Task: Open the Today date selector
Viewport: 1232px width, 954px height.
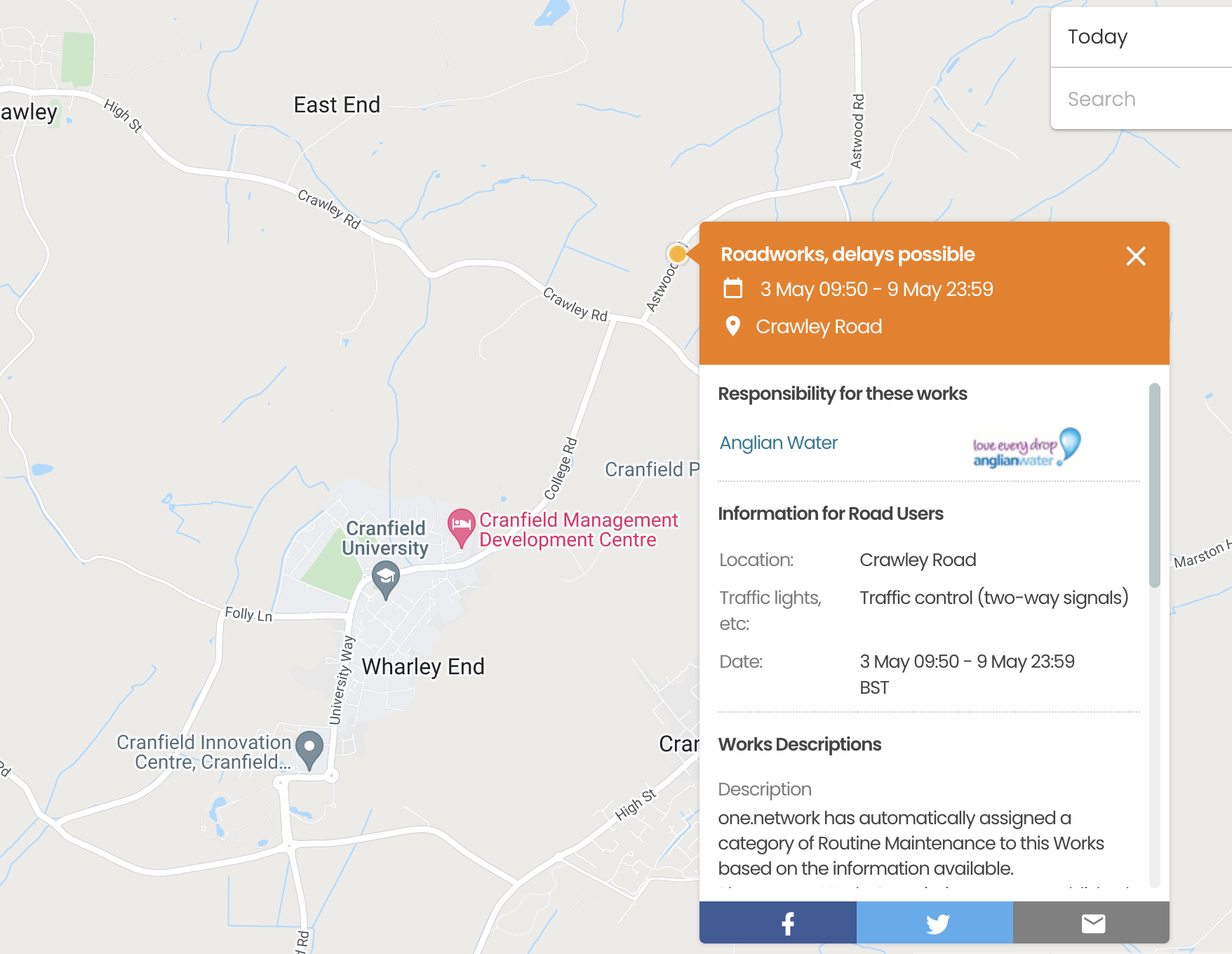Action: 1141,37
